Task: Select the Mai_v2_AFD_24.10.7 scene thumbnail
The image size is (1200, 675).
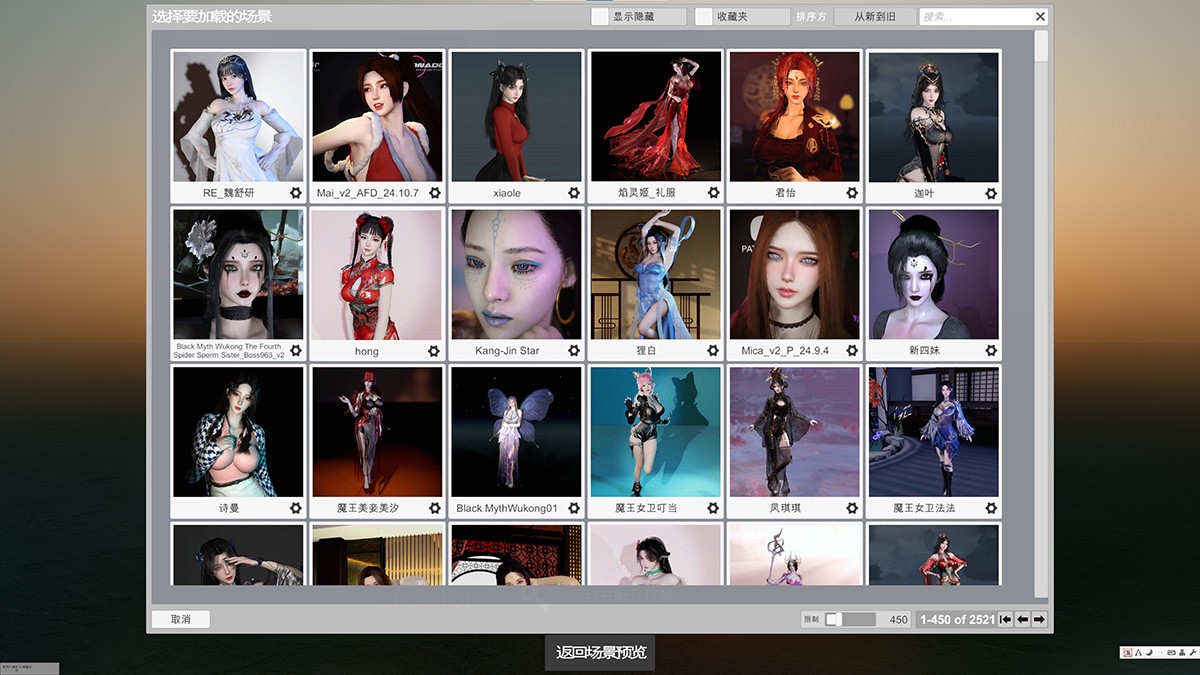Action: [377, 117]
